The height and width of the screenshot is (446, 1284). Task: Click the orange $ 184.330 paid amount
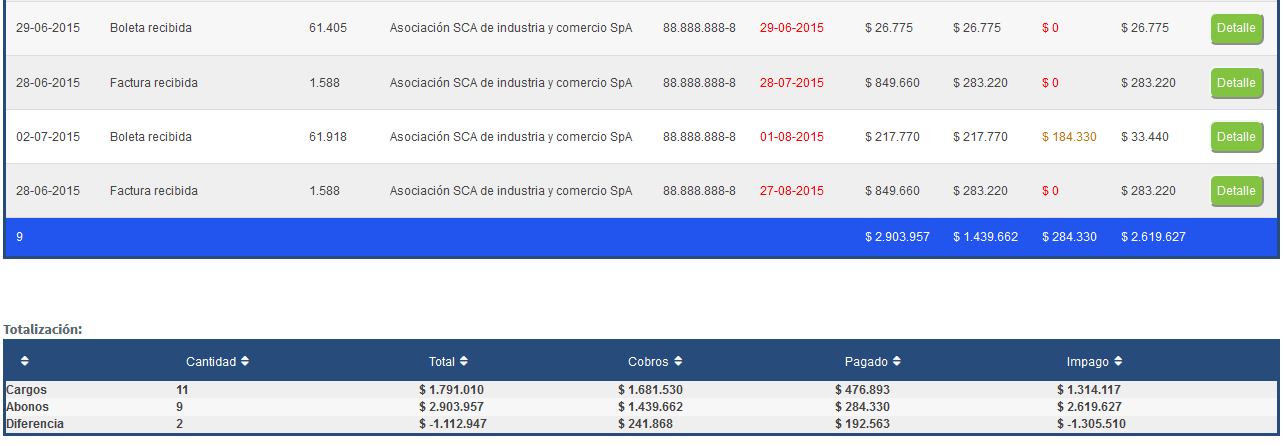1069,137
